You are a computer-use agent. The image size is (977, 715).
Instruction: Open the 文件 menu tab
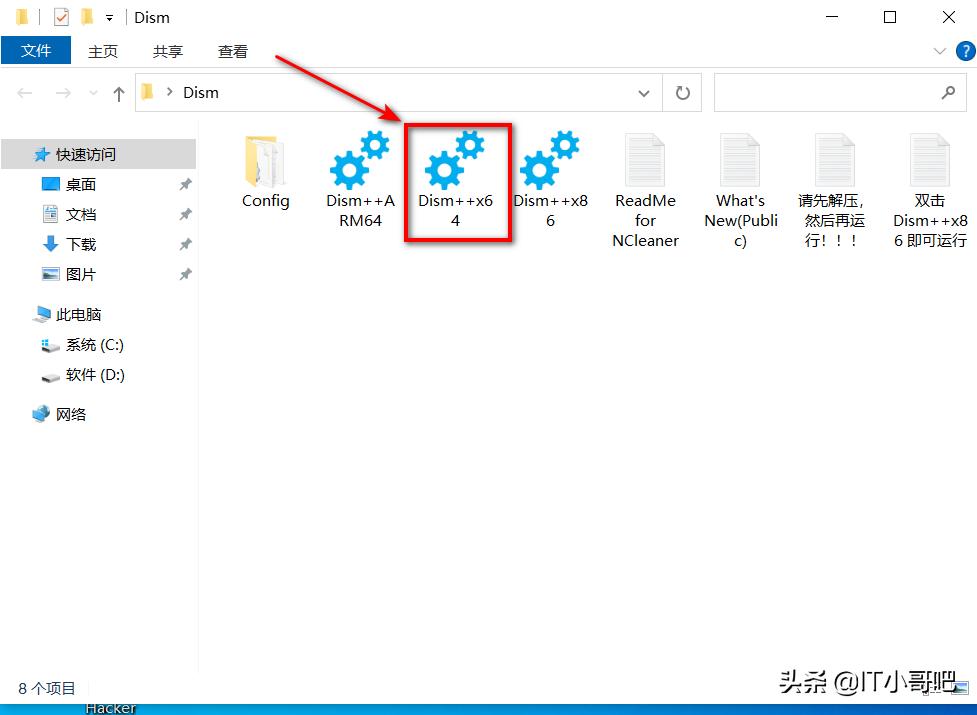pyautogui.click(x=36, y=50)
